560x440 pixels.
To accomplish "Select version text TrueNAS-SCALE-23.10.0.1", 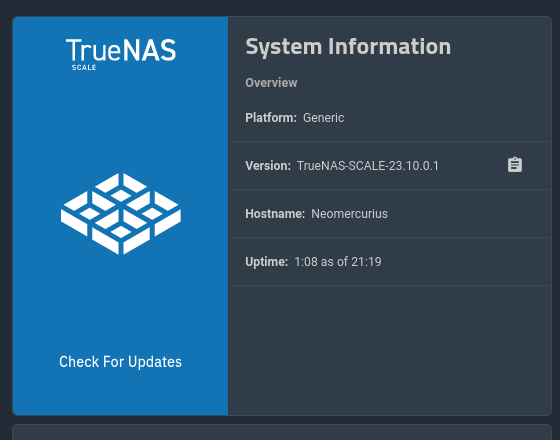I will (x=368, y=166).
